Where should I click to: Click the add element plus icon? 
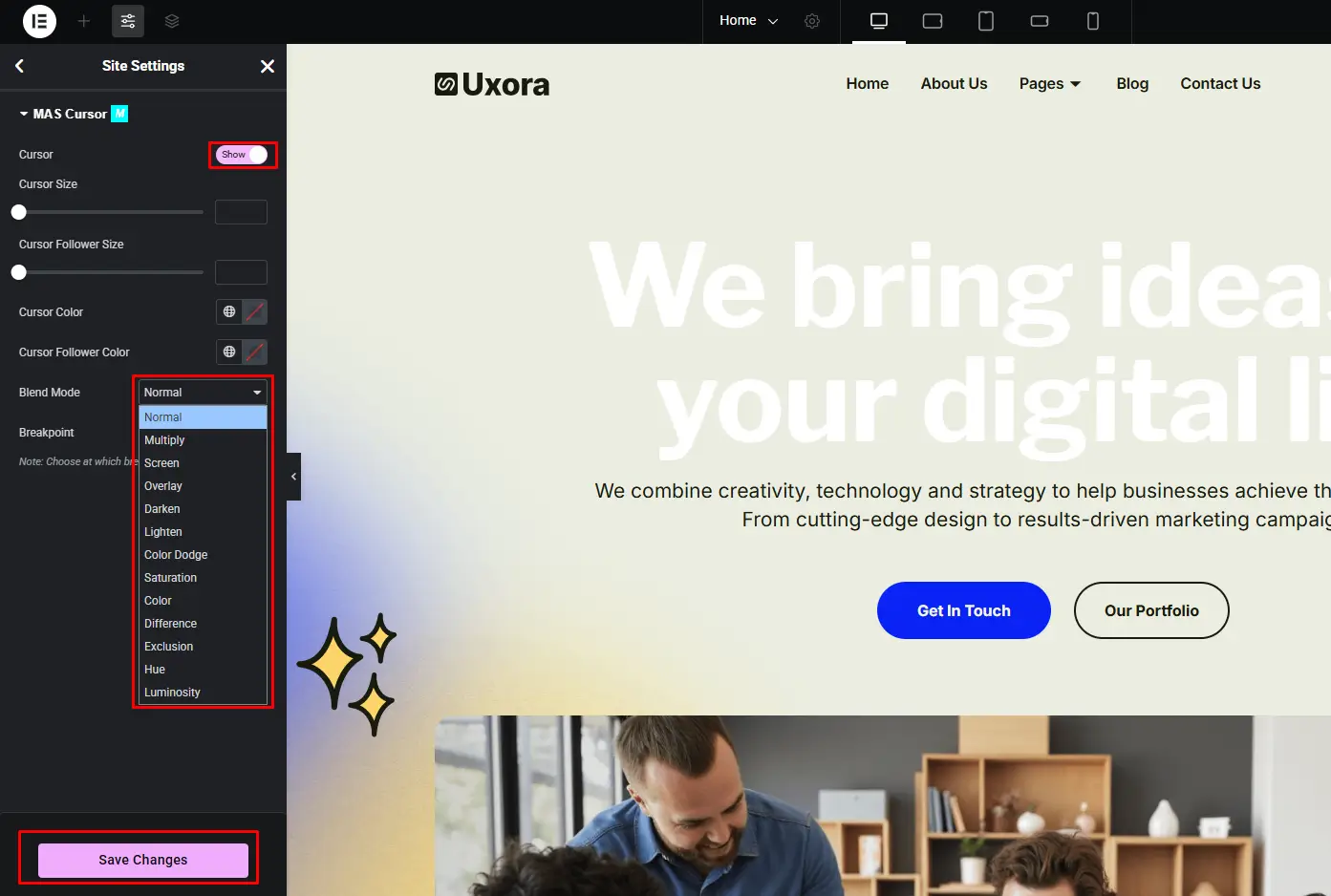[84, 21]
